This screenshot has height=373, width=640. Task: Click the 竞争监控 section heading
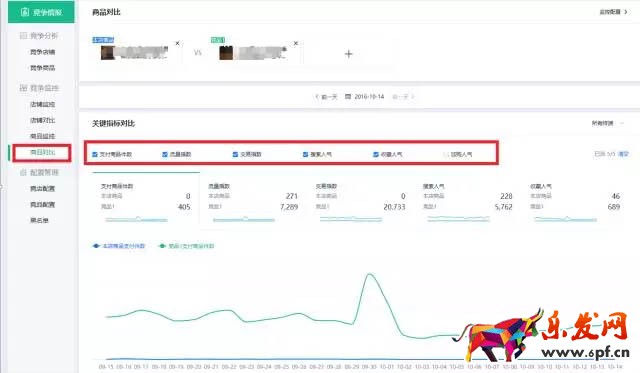click(44, 88)
